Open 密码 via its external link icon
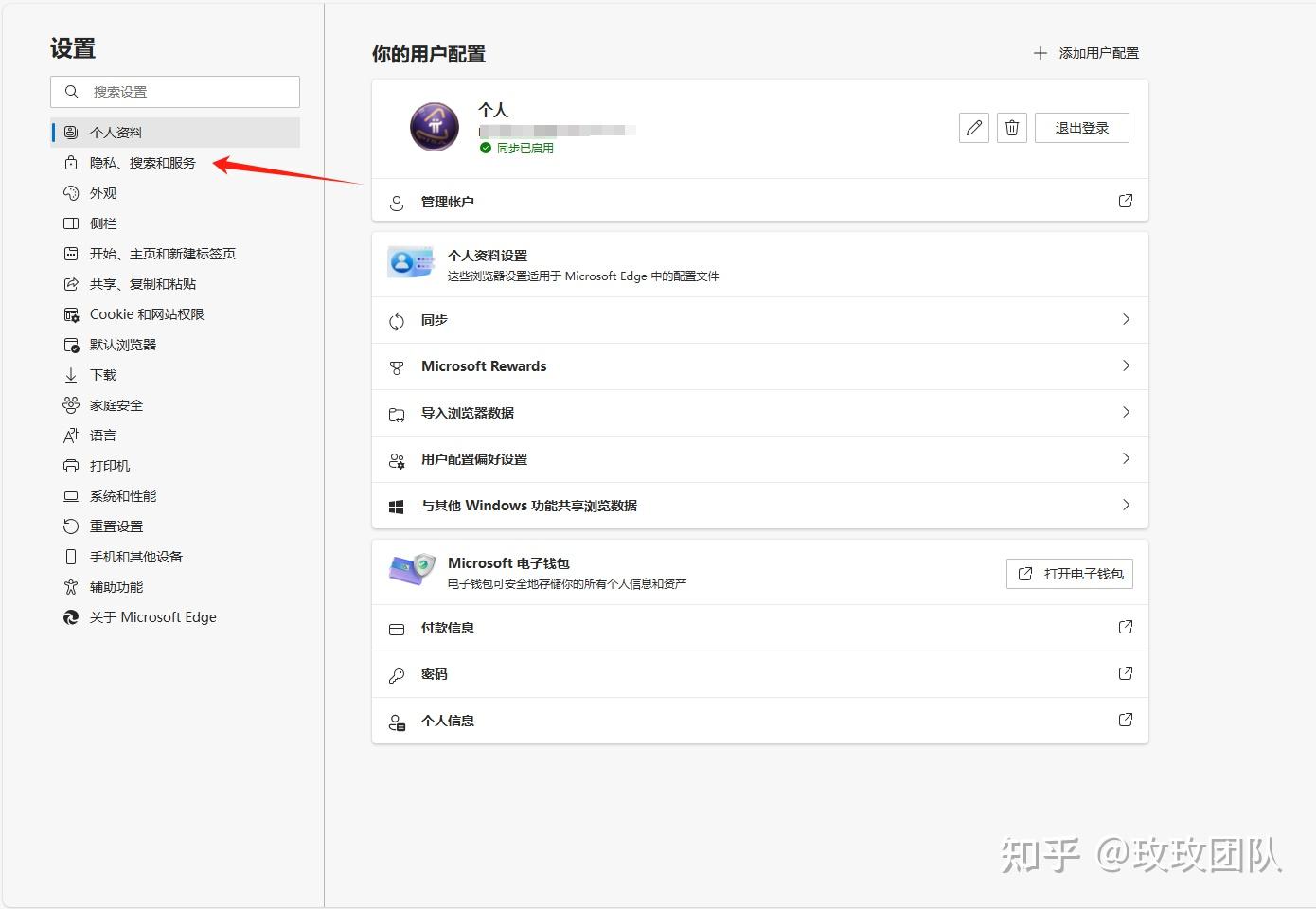Screen dimensions: 1316x909 click(1125, 673)
